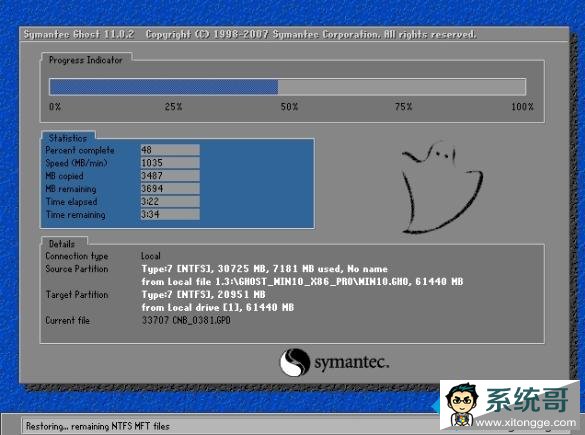
Task: Click the Symantec Ghost 11.0.2 title text
Action: (x=79, y=34)
